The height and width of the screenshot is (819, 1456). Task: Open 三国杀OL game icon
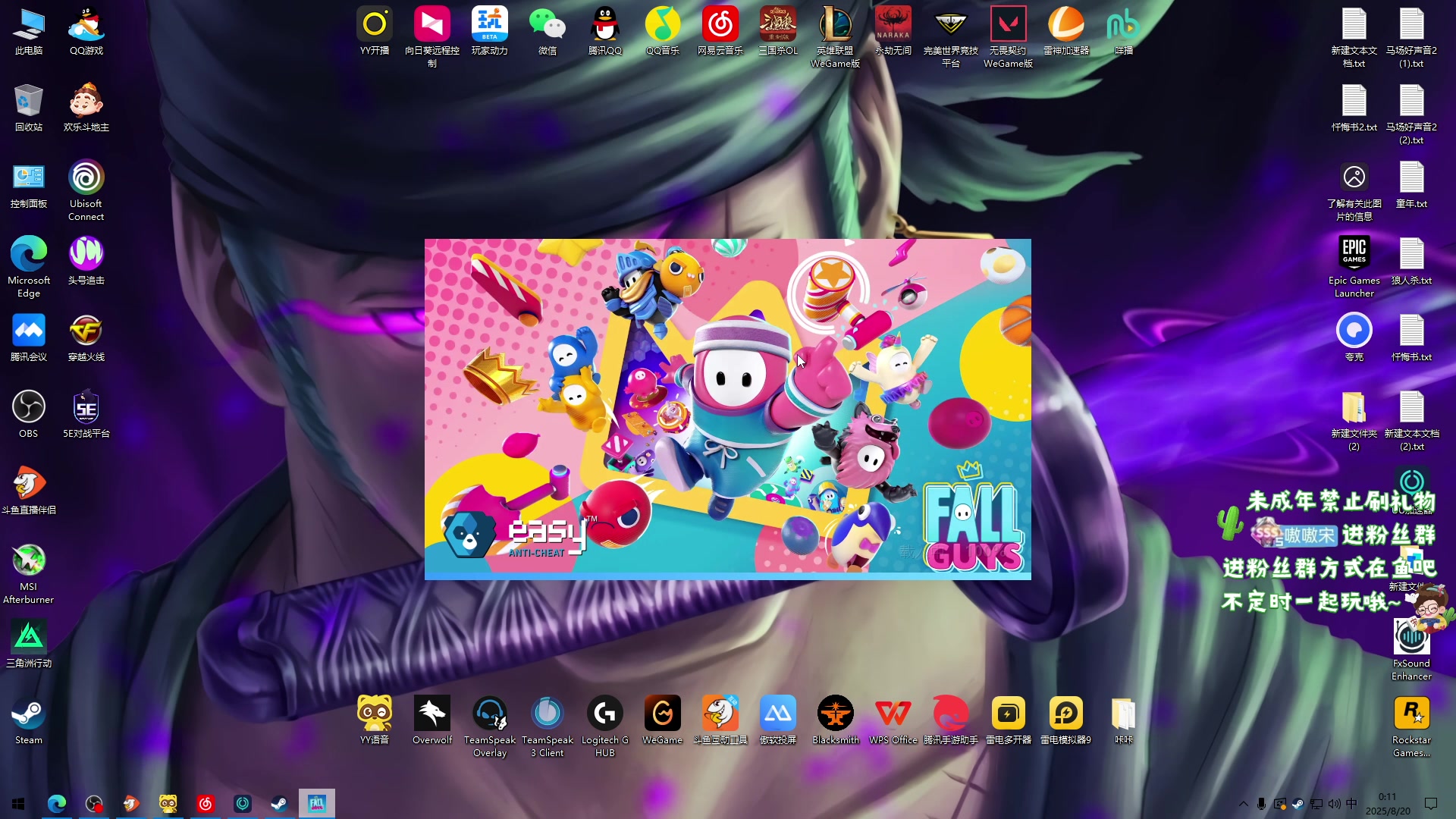(x=778, y=32)
